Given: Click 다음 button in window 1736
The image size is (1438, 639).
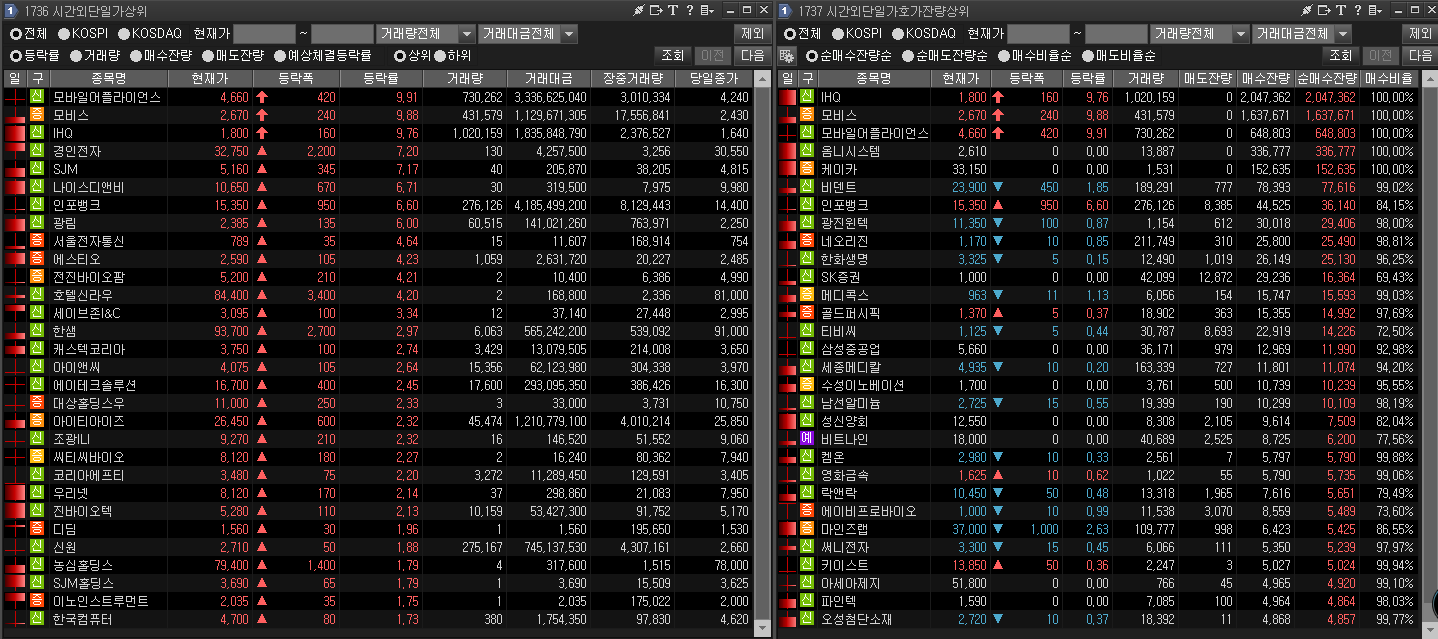Looking at the screenshot, I should click(752, 55).
